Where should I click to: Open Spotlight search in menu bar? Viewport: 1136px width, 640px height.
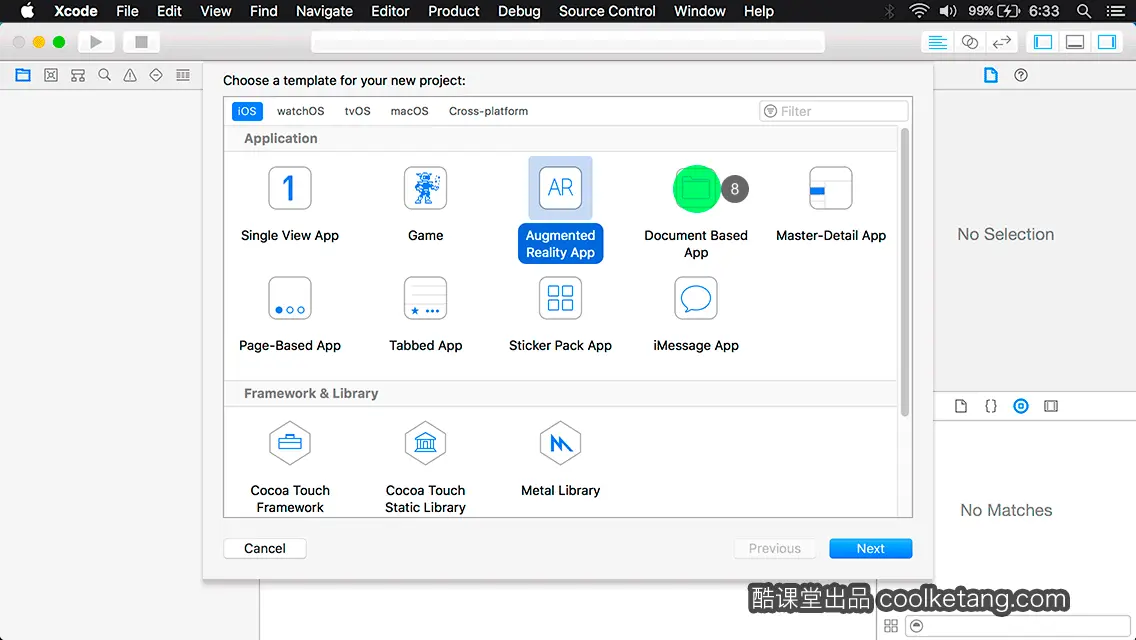(x=1084, y=11)
